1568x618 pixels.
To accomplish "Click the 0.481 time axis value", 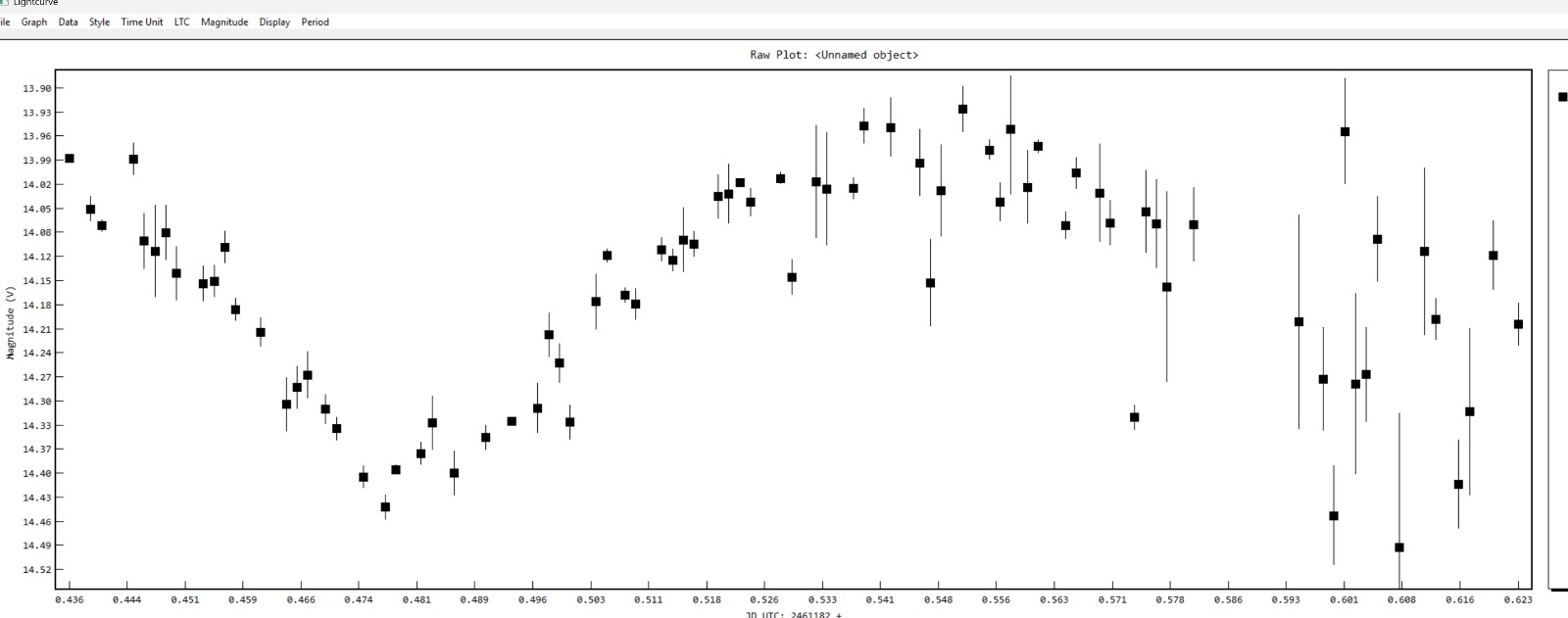I will pos(416,599).
